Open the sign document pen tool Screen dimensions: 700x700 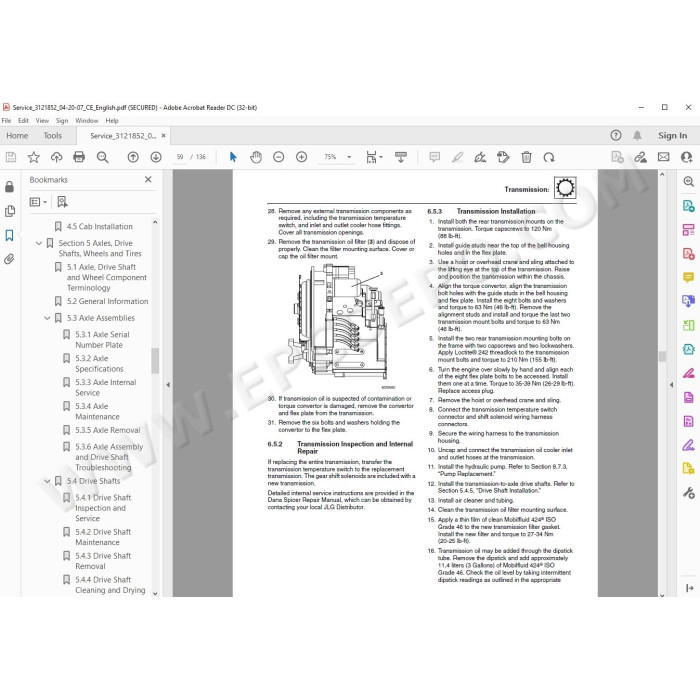click(480, 157)
